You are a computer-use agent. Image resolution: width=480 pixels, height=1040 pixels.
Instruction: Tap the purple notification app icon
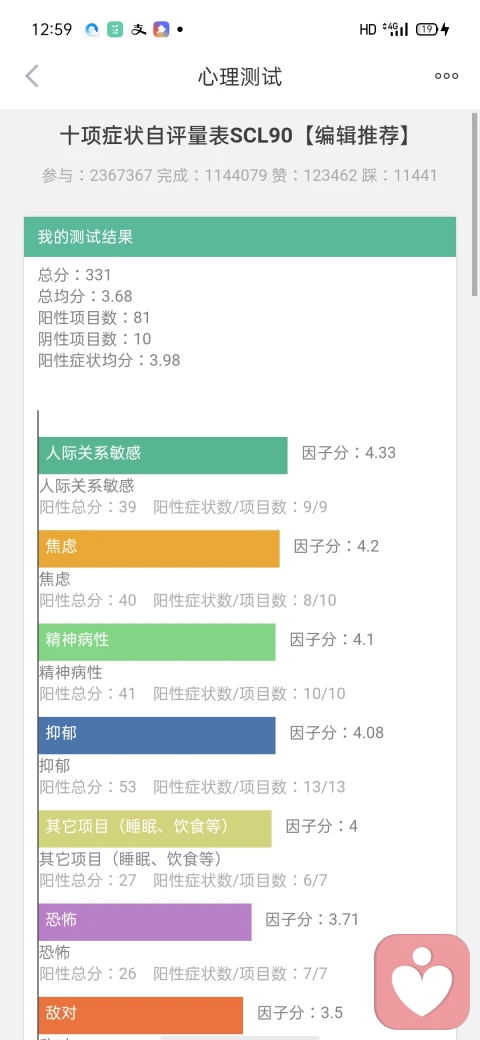pos(161,29)
